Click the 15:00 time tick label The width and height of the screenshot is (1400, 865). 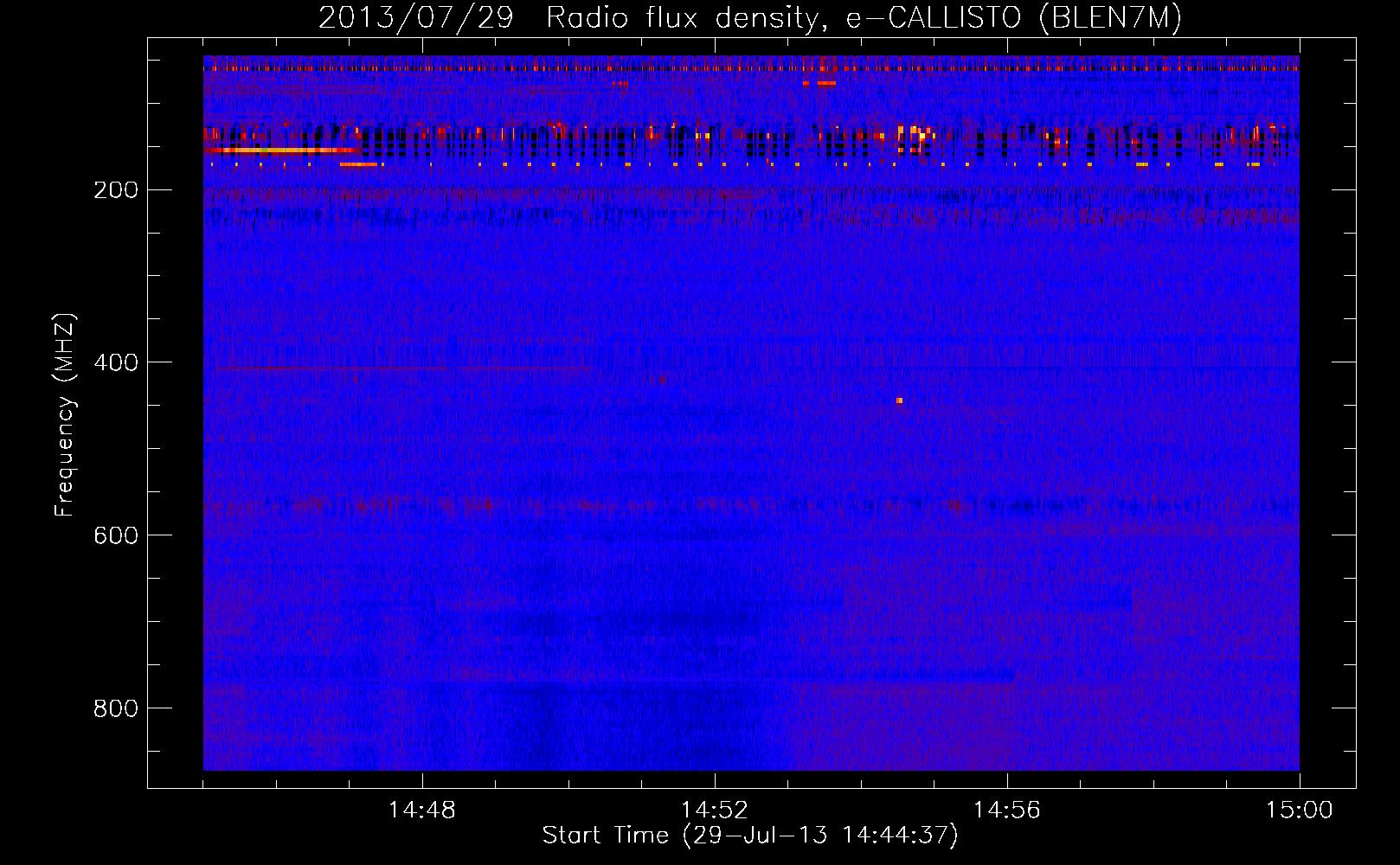(x=1300, y=811)
